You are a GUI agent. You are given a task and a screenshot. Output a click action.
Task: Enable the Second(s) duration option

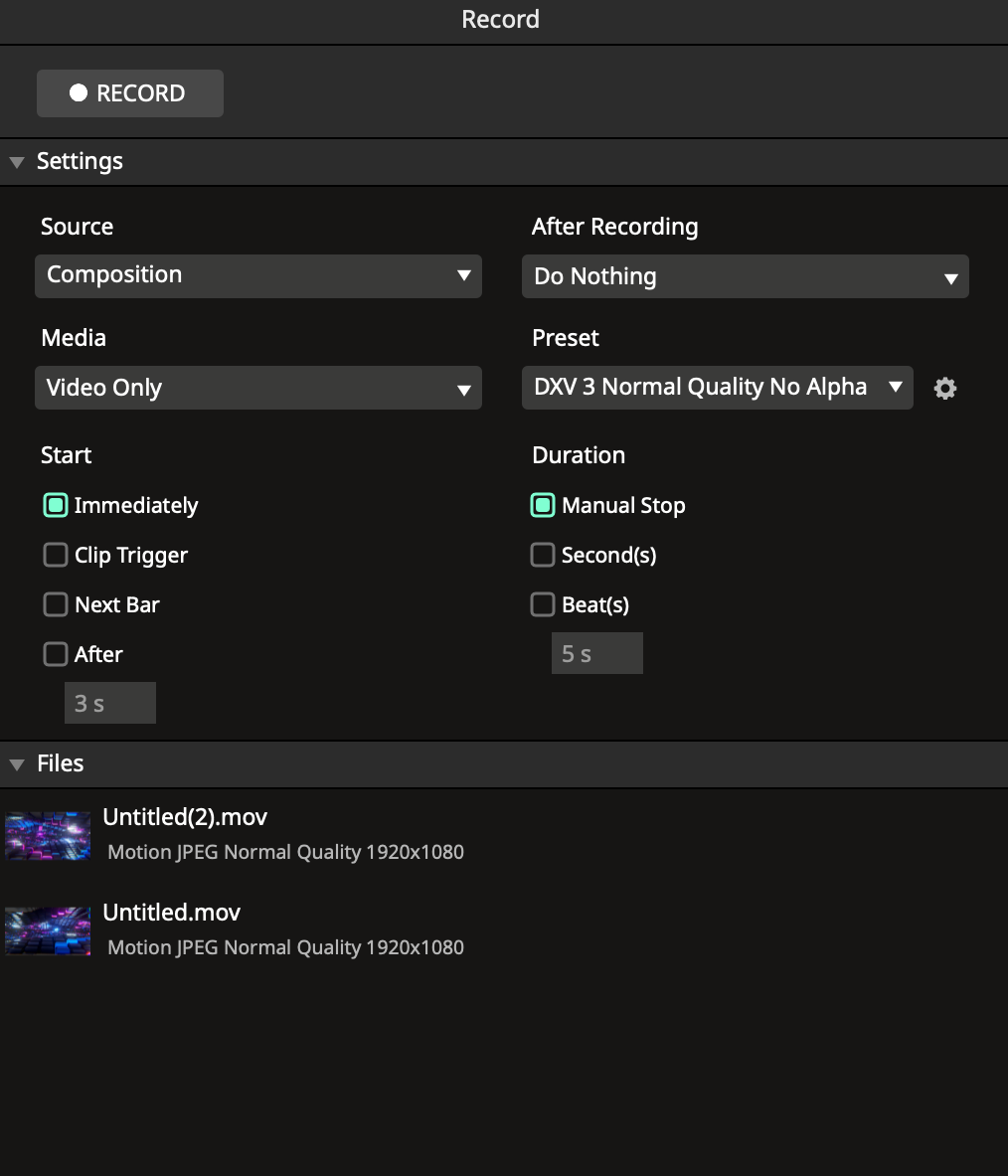(x=543, y=555)
